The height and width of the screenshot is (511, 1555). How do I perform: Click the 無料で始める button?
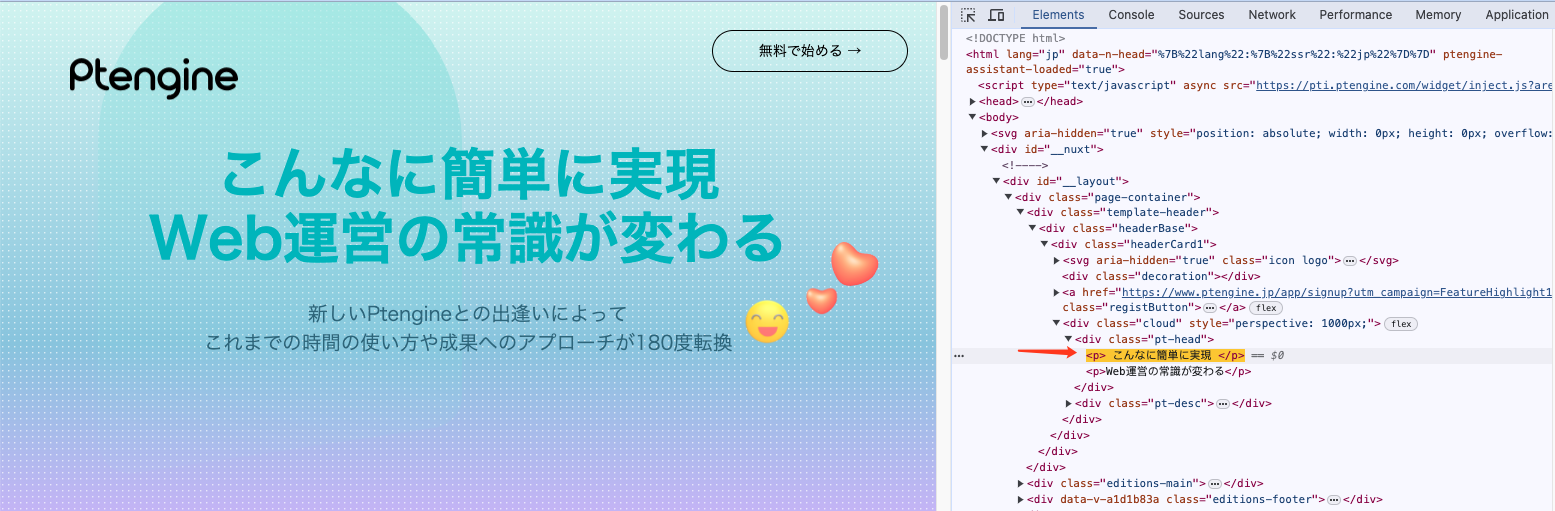pyautogui.click(x=809, y=51)
